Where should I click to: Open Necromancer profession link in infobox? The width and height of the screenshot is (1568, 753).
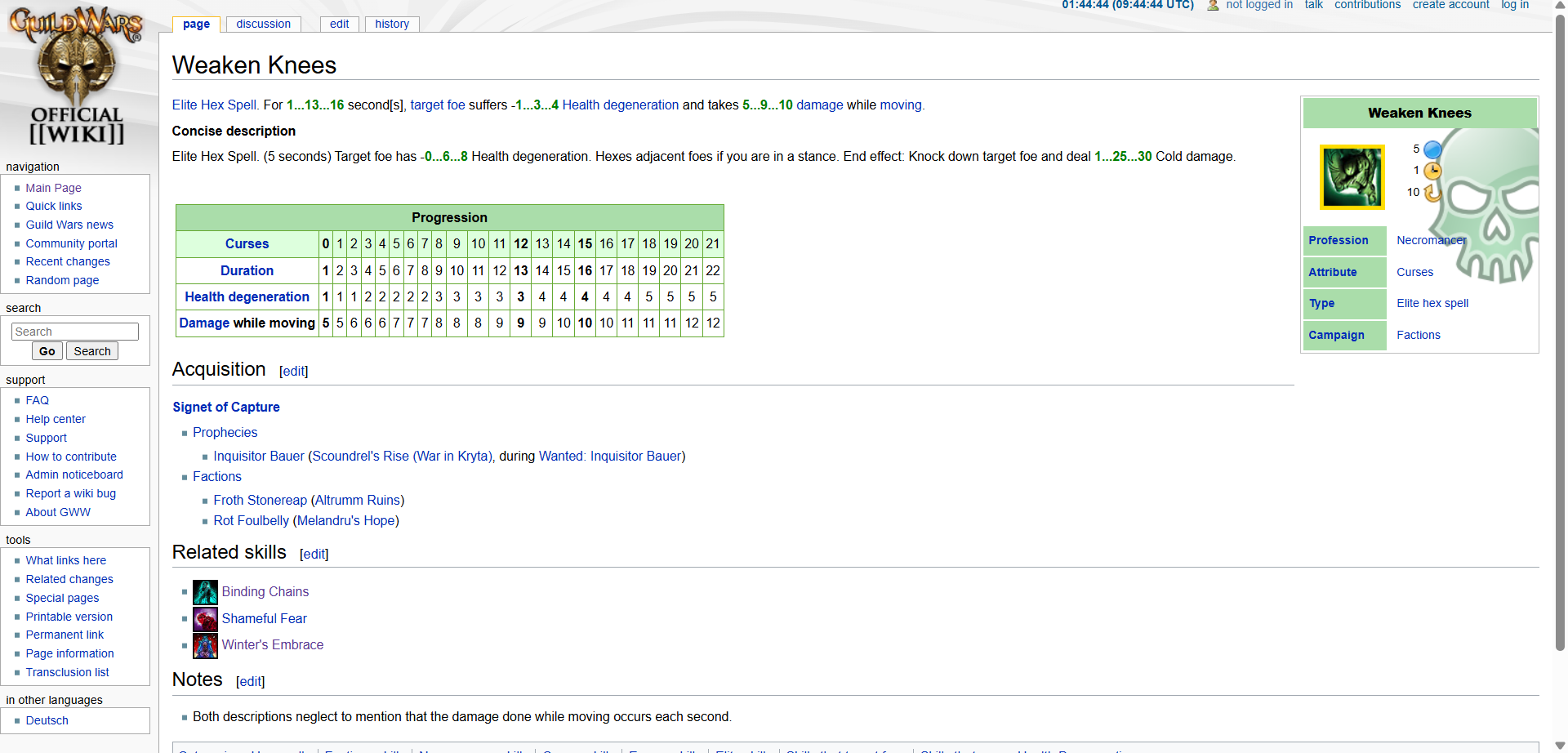tap(1432, 240)
